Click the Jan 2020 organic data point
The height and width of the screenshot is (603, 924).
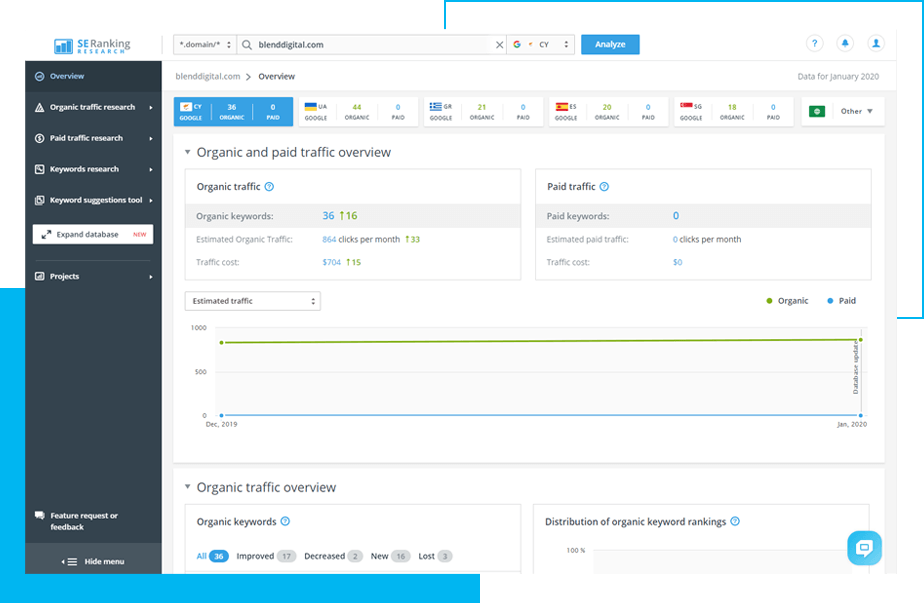pyautogui.click(x=861, y=340)
